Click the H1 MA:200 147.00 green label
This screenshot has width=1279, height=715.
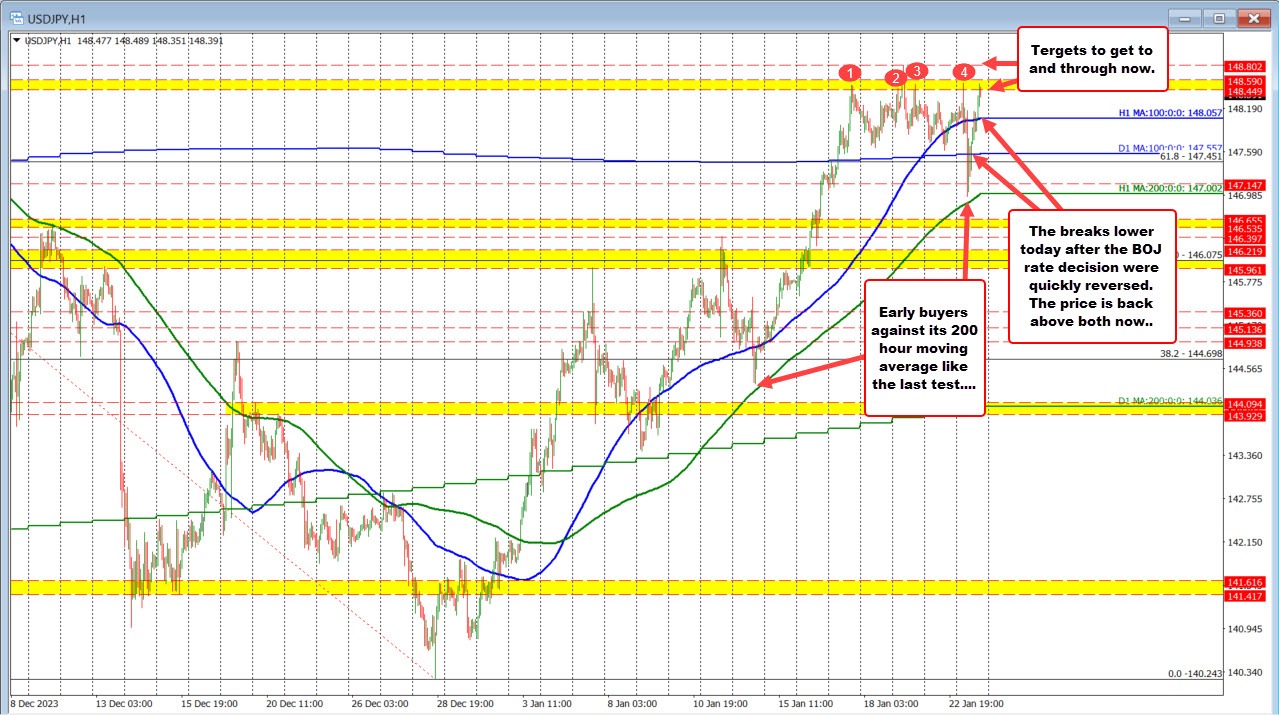coord(1168,186)
